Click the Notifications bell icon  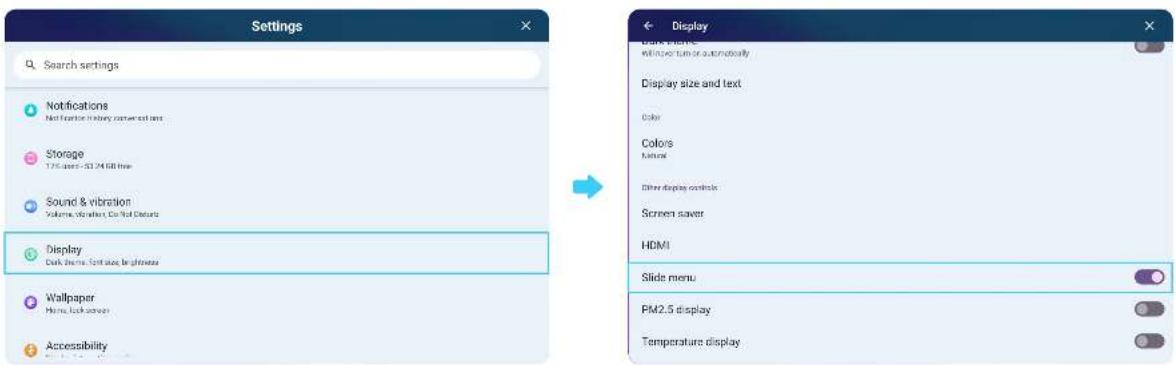click(x=31, y=111)
